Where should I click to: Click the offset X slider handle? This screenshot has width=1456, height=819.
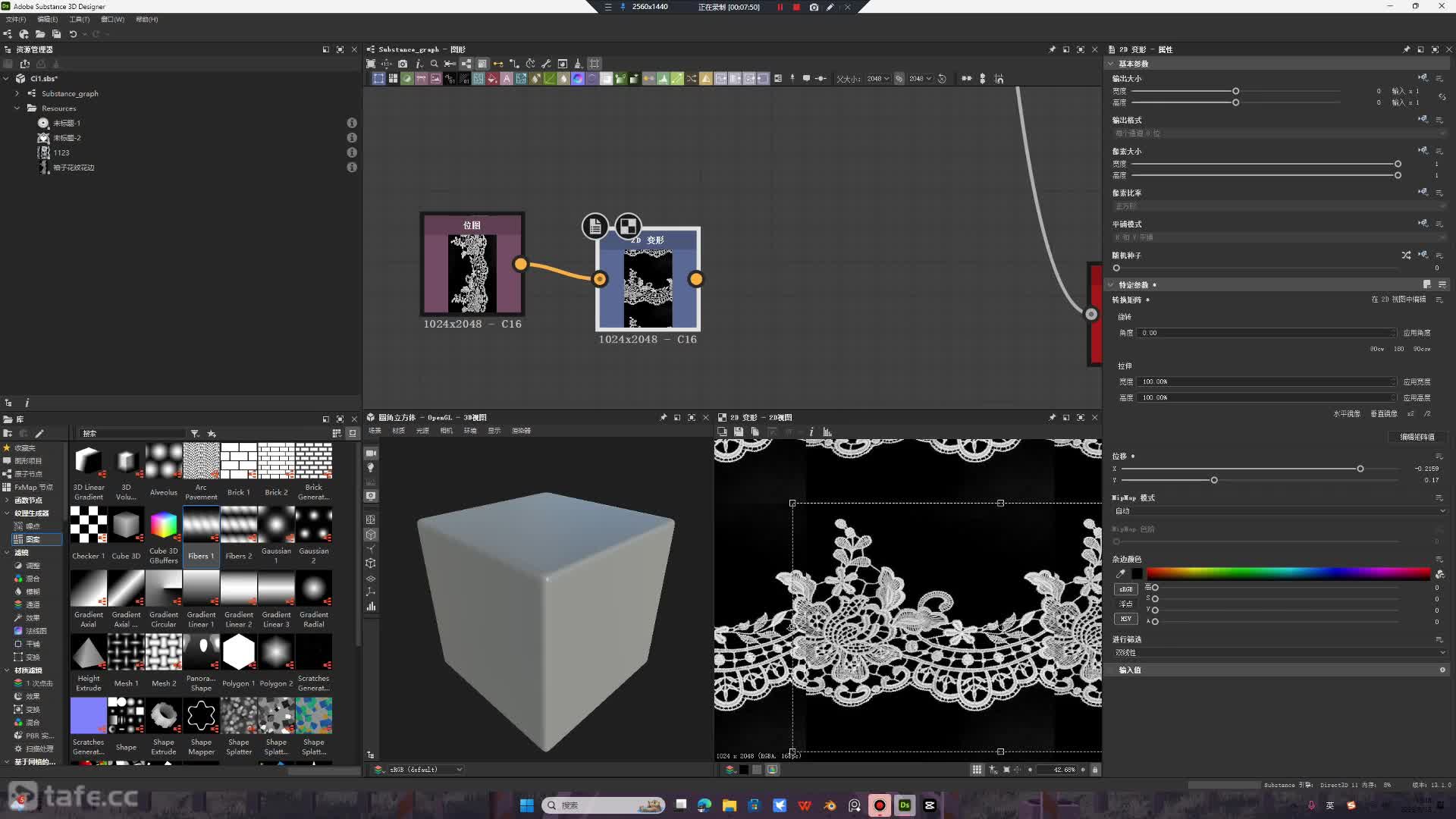[1360, 469]
